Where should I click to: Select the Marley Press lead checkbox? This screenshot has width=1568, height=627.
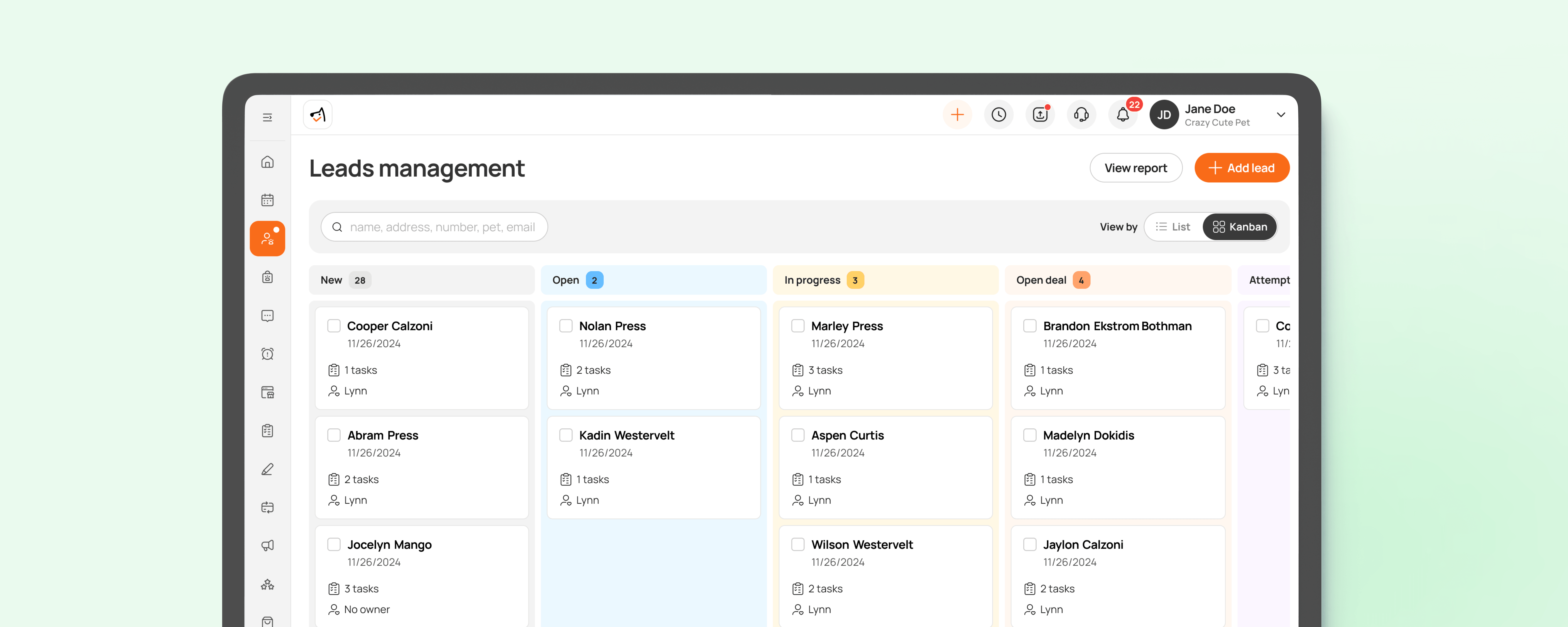[798, 326]
